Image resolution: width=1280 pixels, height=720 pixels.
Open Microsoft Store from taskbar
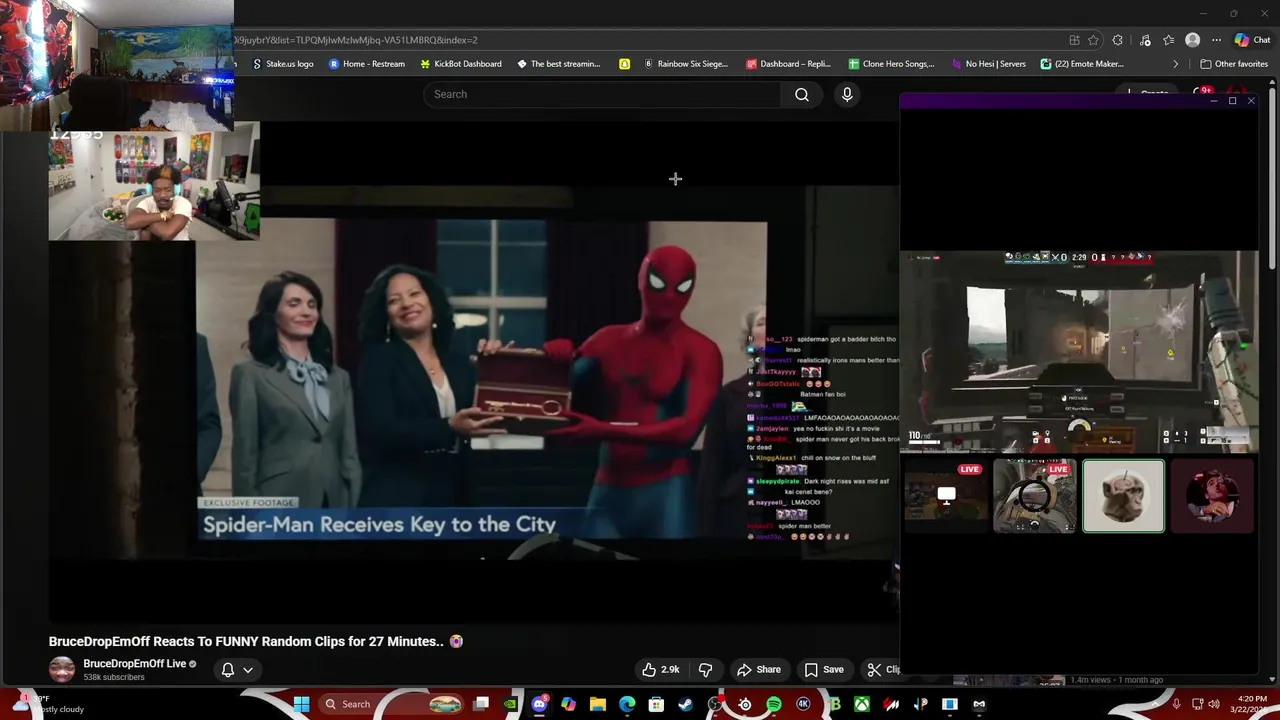pos(656,704)
